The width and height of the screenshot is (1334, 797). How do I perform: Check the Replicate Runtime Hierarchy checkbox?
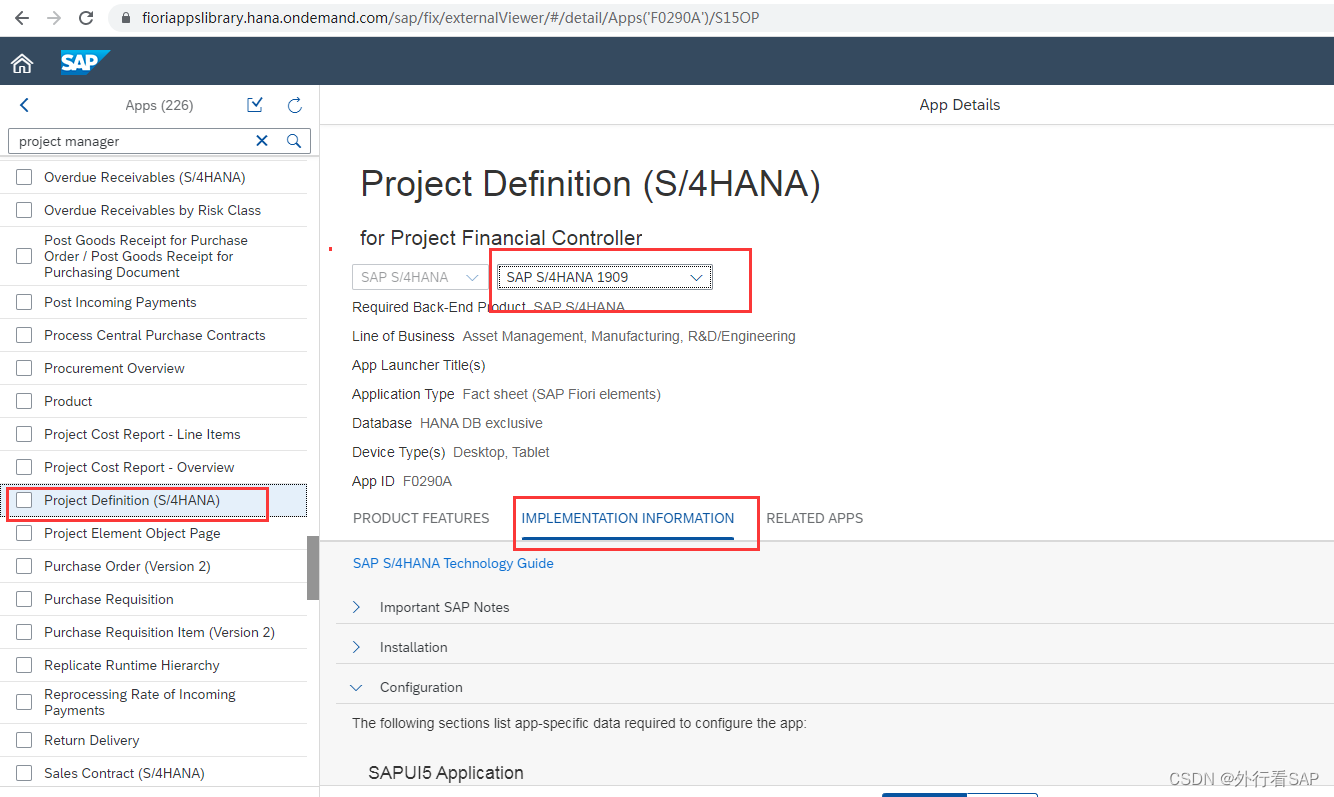(24, 665)
